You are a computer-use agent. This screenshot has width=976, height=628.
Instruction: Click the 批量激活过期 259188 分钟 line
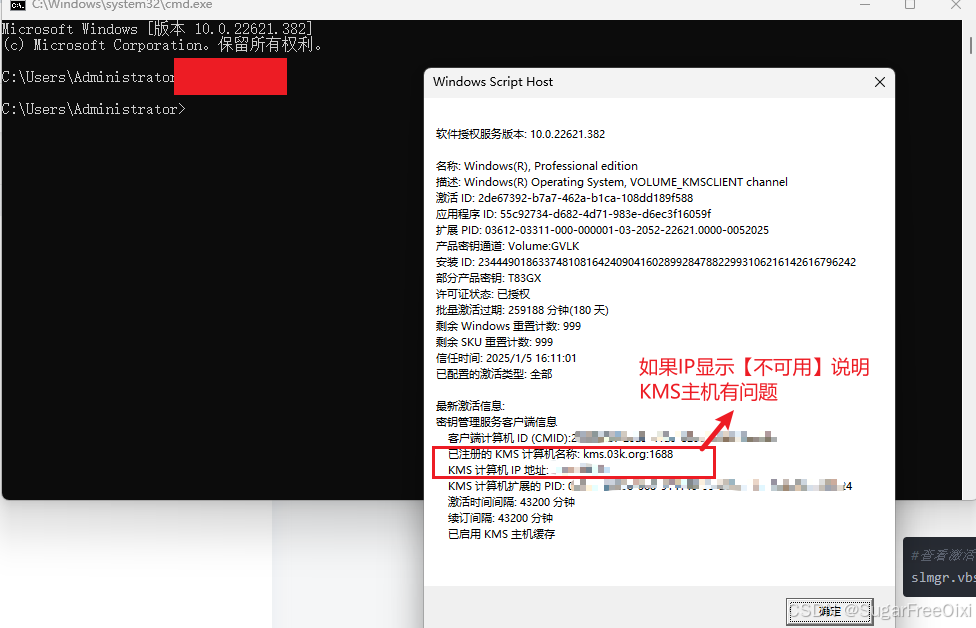[x=522, y=310]
